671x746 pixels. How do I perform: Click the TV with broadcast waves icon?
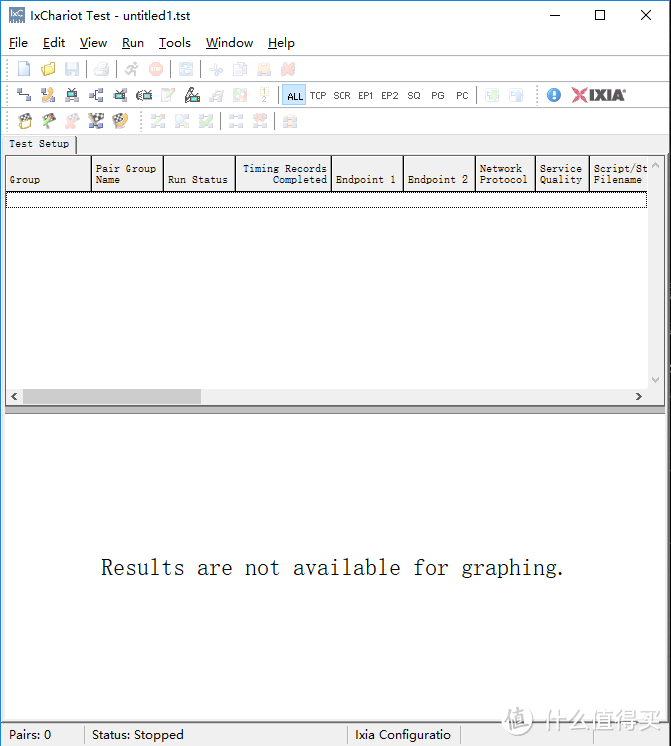pyautogui.click(x=144, y=95)
